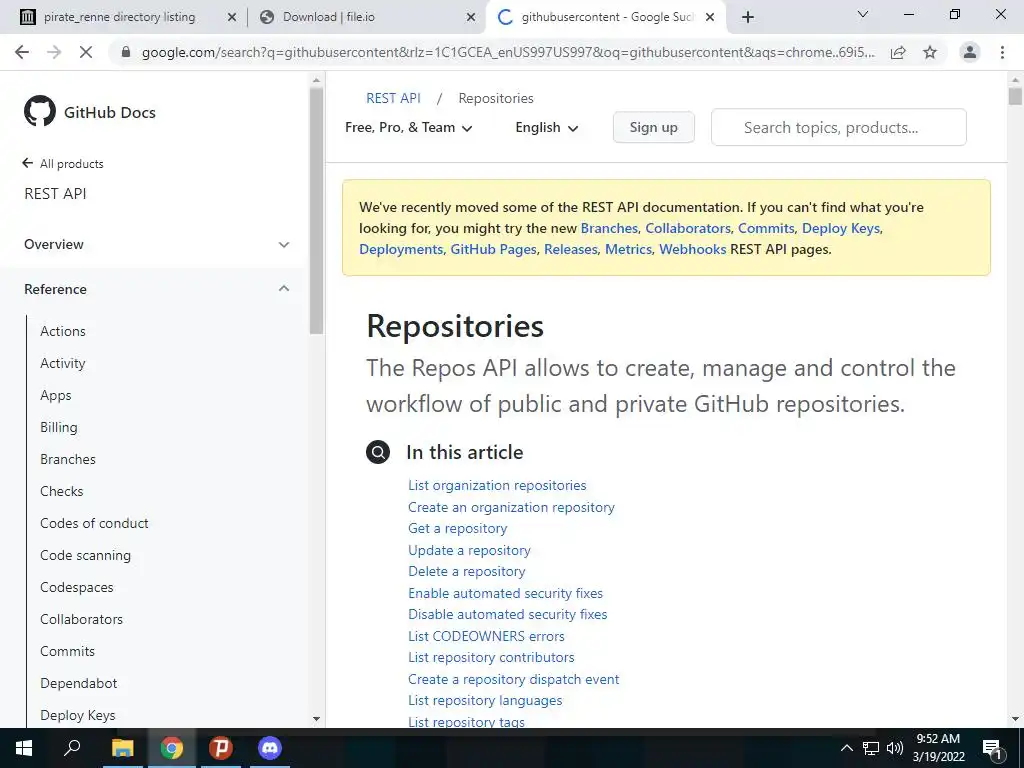
Task: Open Delete a repository link
Action: (466, 571)
